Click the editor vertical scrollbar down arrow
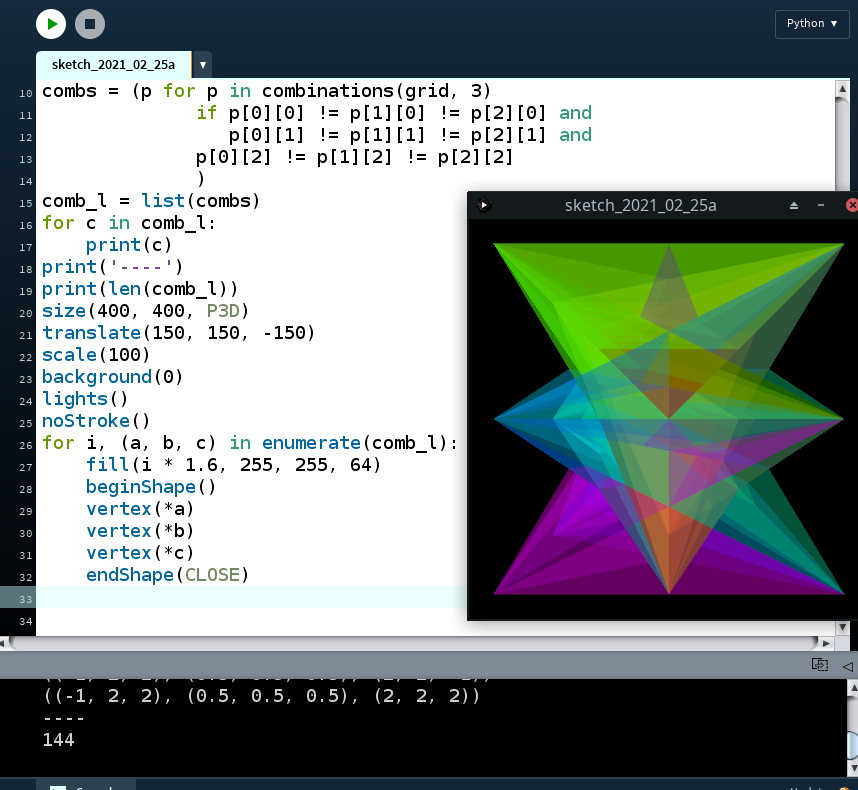 click(x=842, y=627)
